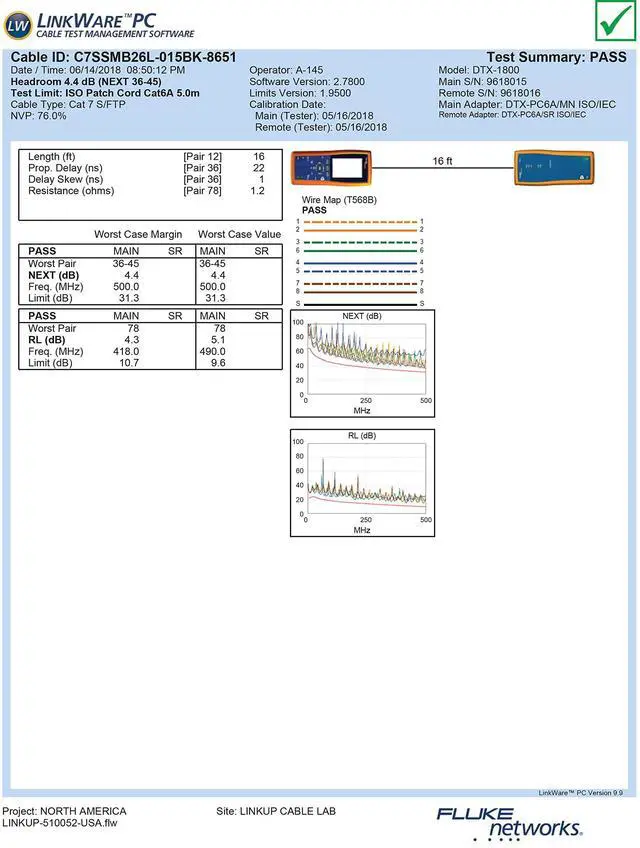Click the Fluke Networks logo

tap(508, 822)
